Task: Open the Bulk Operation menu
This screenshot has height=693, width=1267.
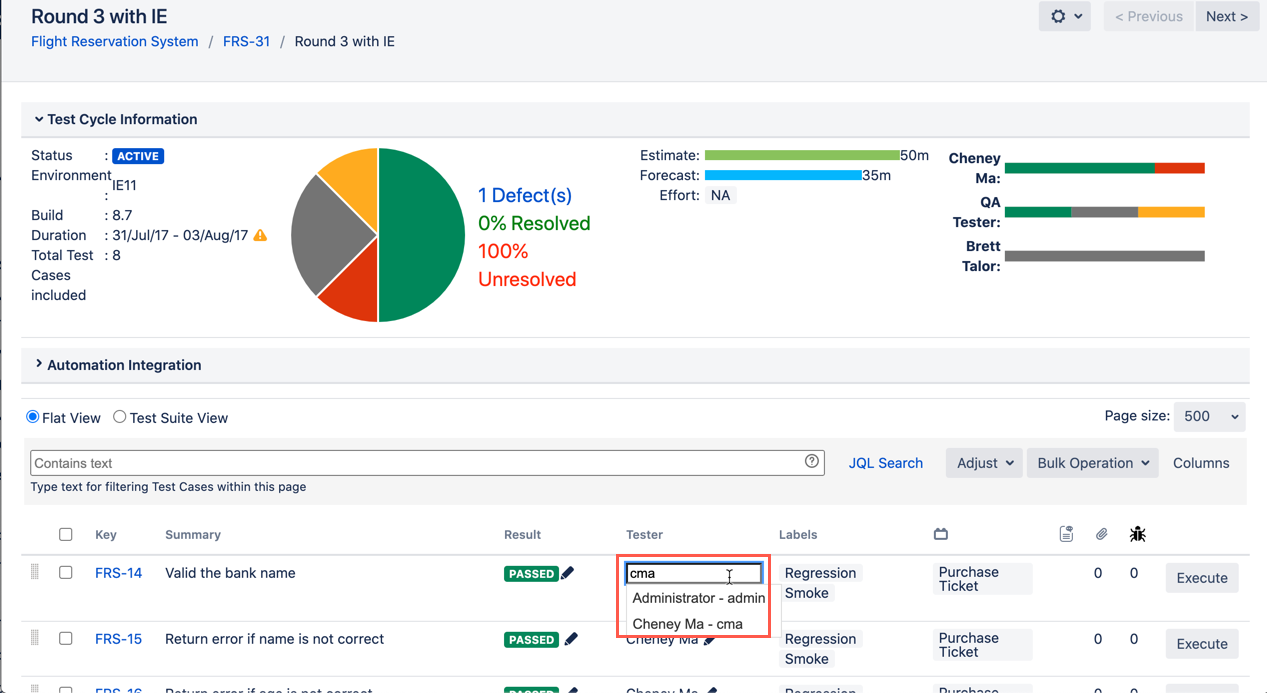Action: click(1092, 463)
